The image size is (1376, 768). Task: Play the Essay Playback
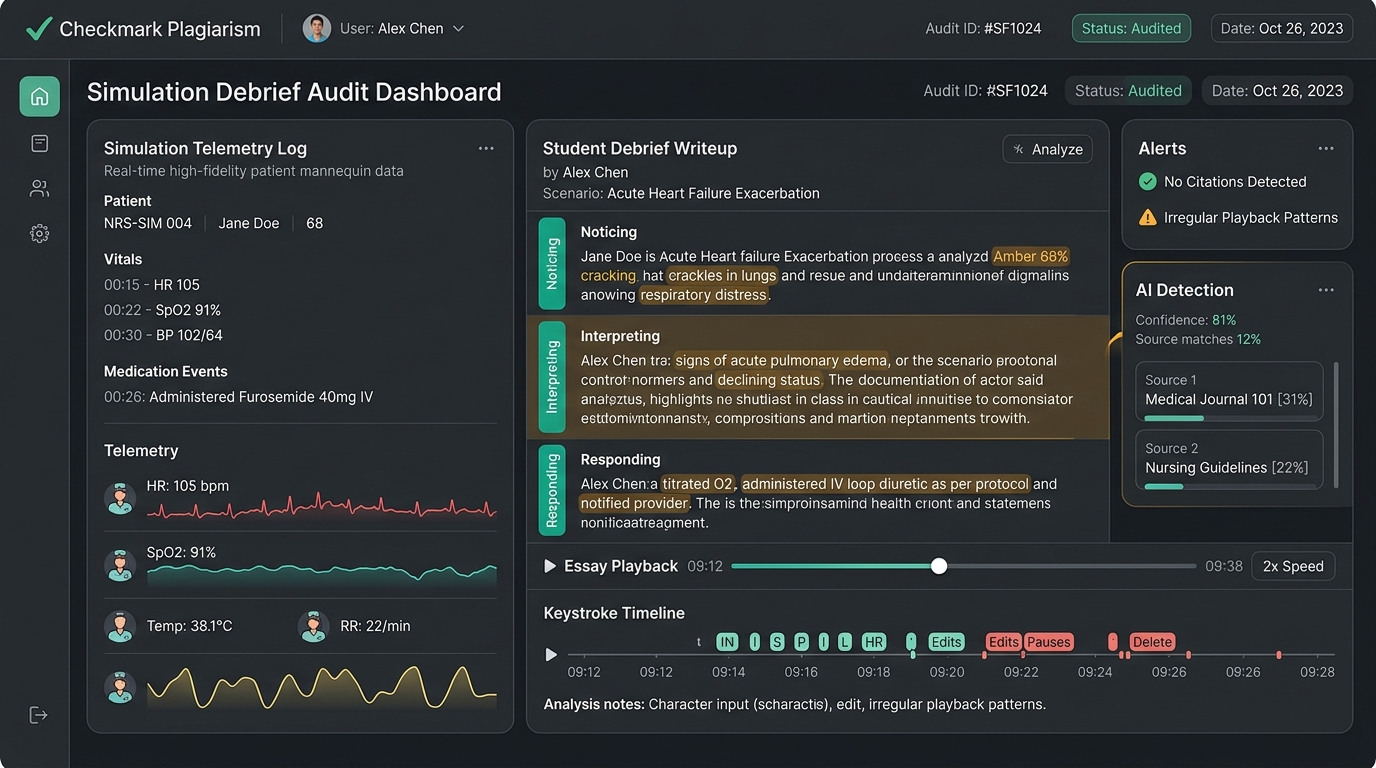[550, 566]
